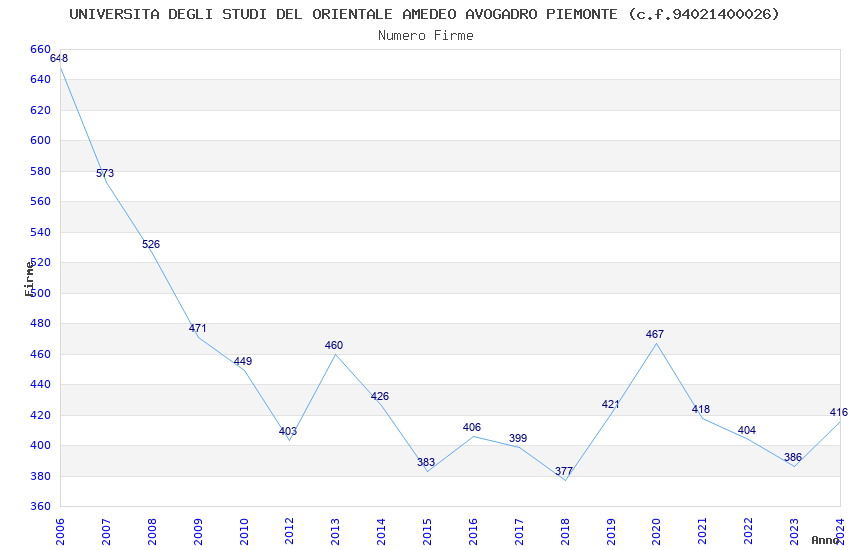
Task: Click the 2012 year label on x-axis
Action: (289, 531)
